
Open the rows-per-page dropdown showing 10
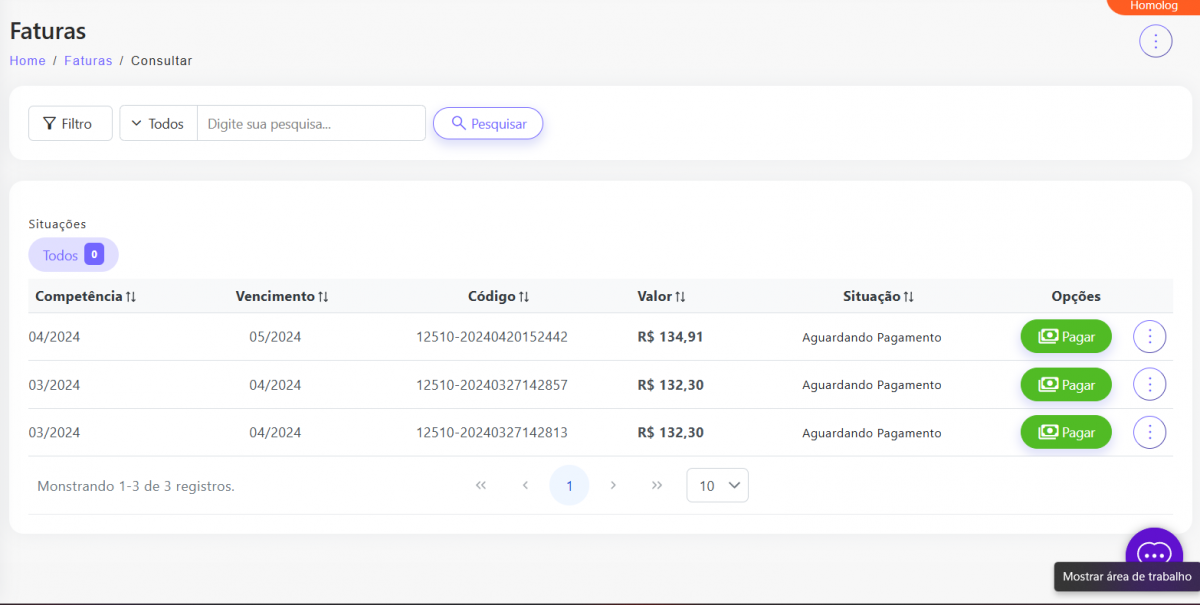tap(717, 486)
